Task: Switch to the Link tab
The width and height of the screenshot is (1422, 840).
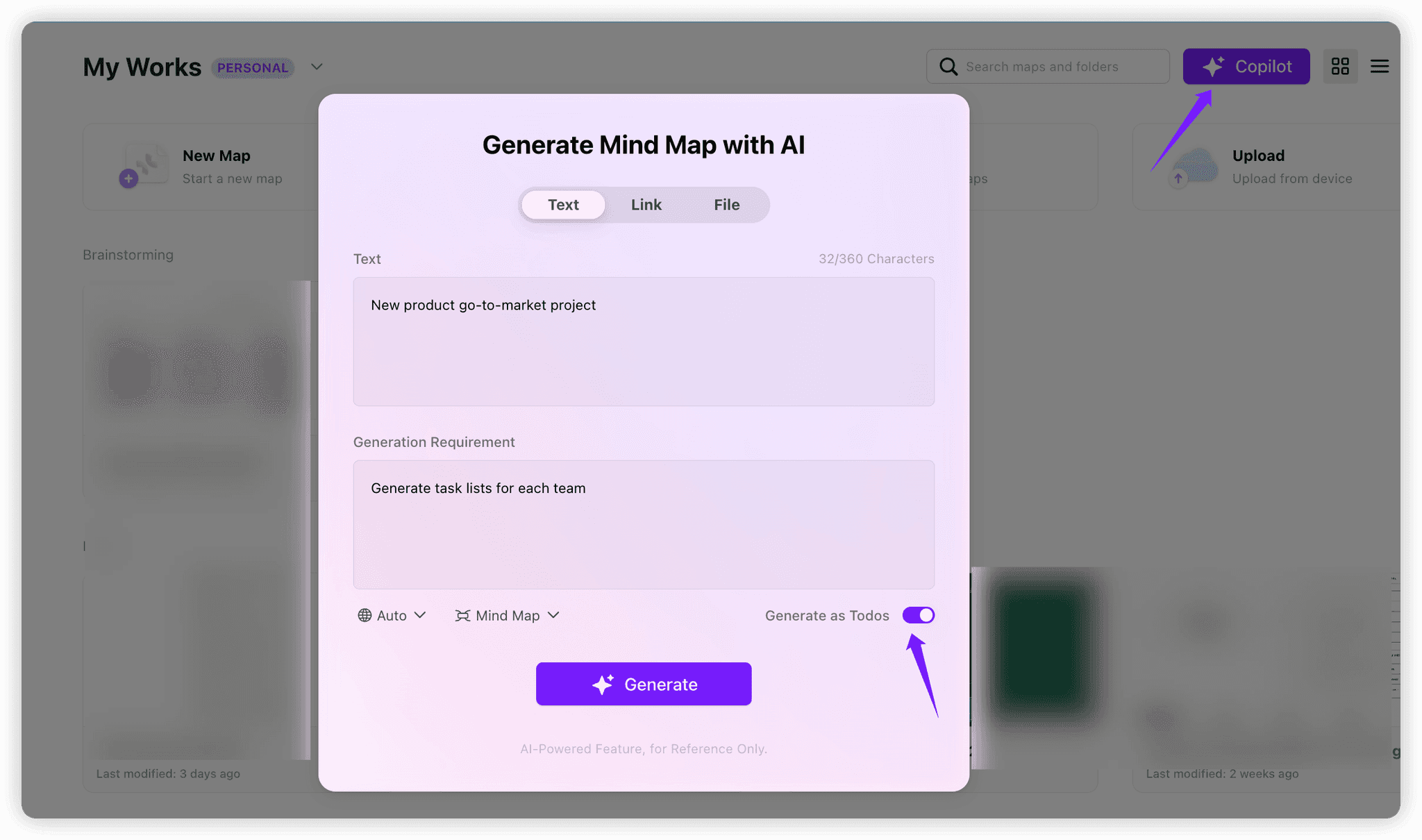Action: [646, 204]
